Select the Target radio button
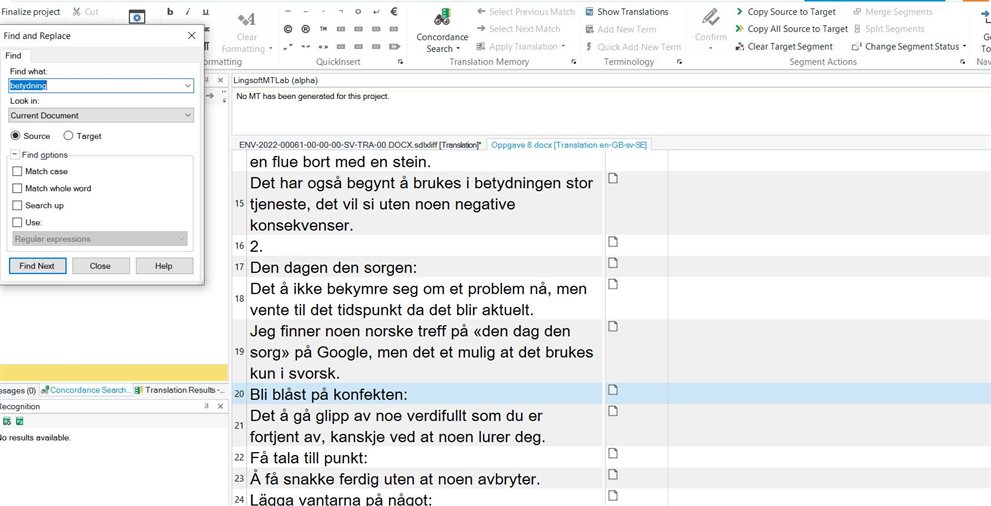The height and width of the screenshot is (506, 991). pos(68,136)
